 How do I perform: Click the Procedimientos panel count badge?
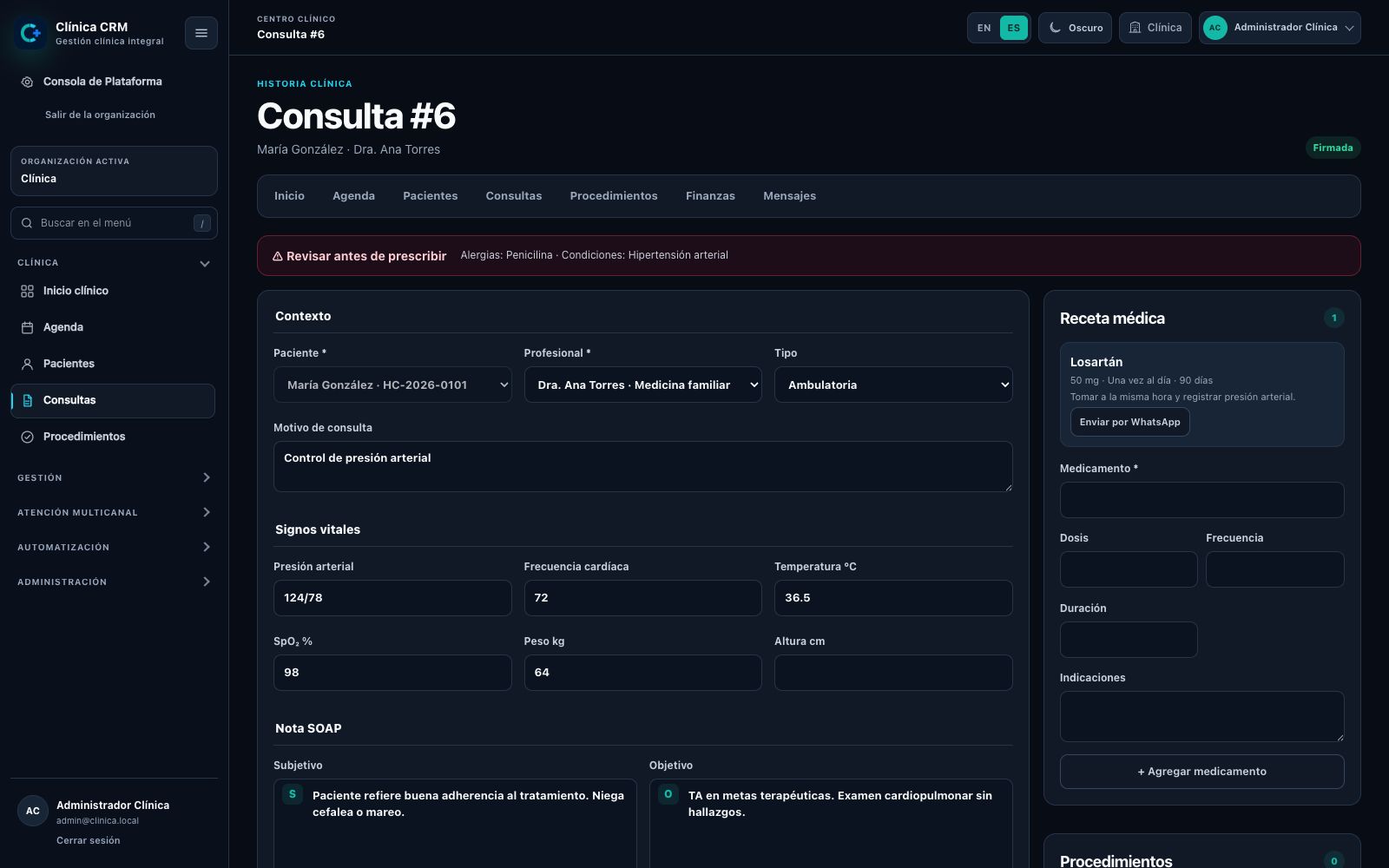(x=1333, y=861)
